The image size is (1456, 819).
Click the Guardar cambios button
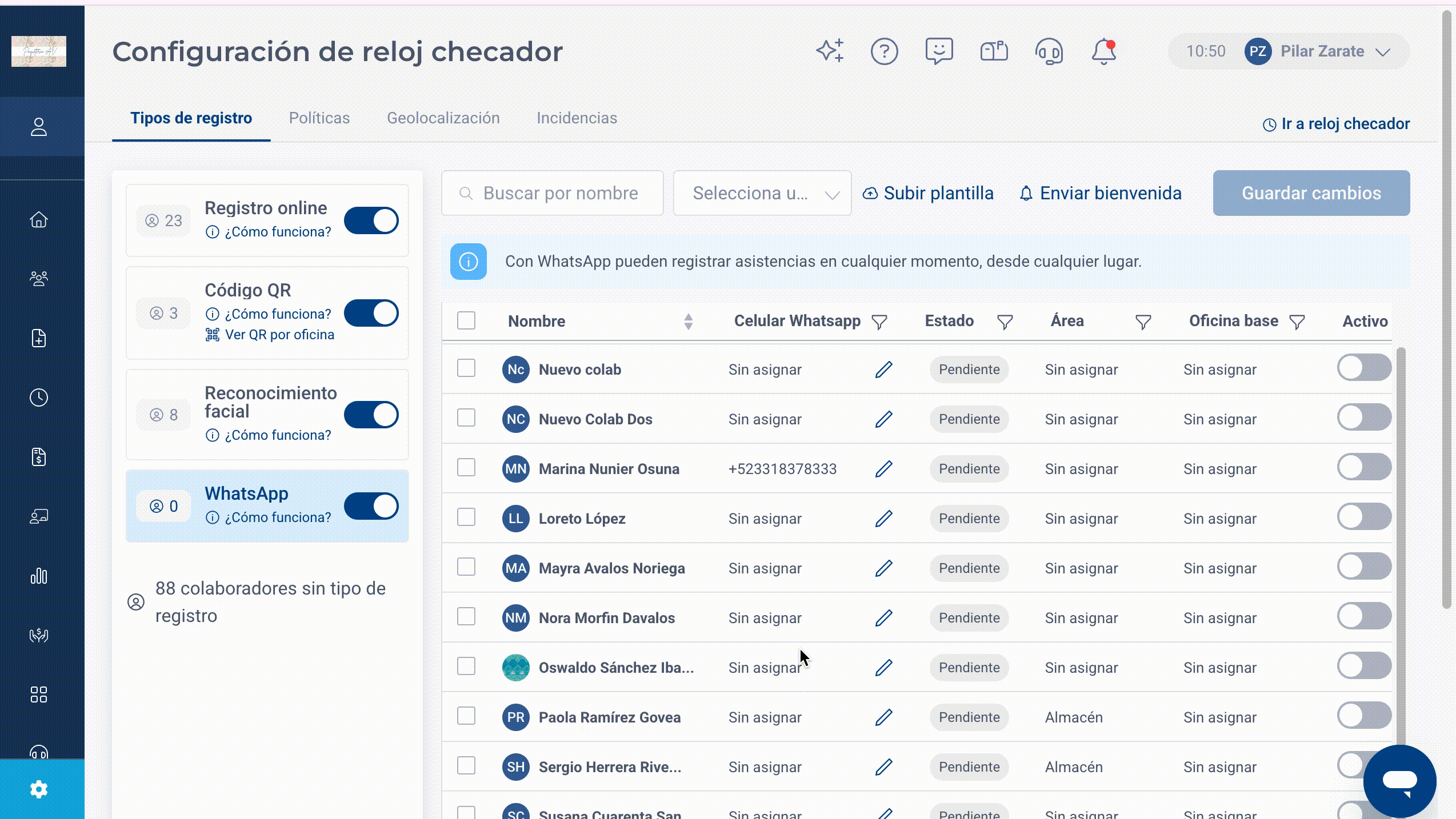[1311, 193]
